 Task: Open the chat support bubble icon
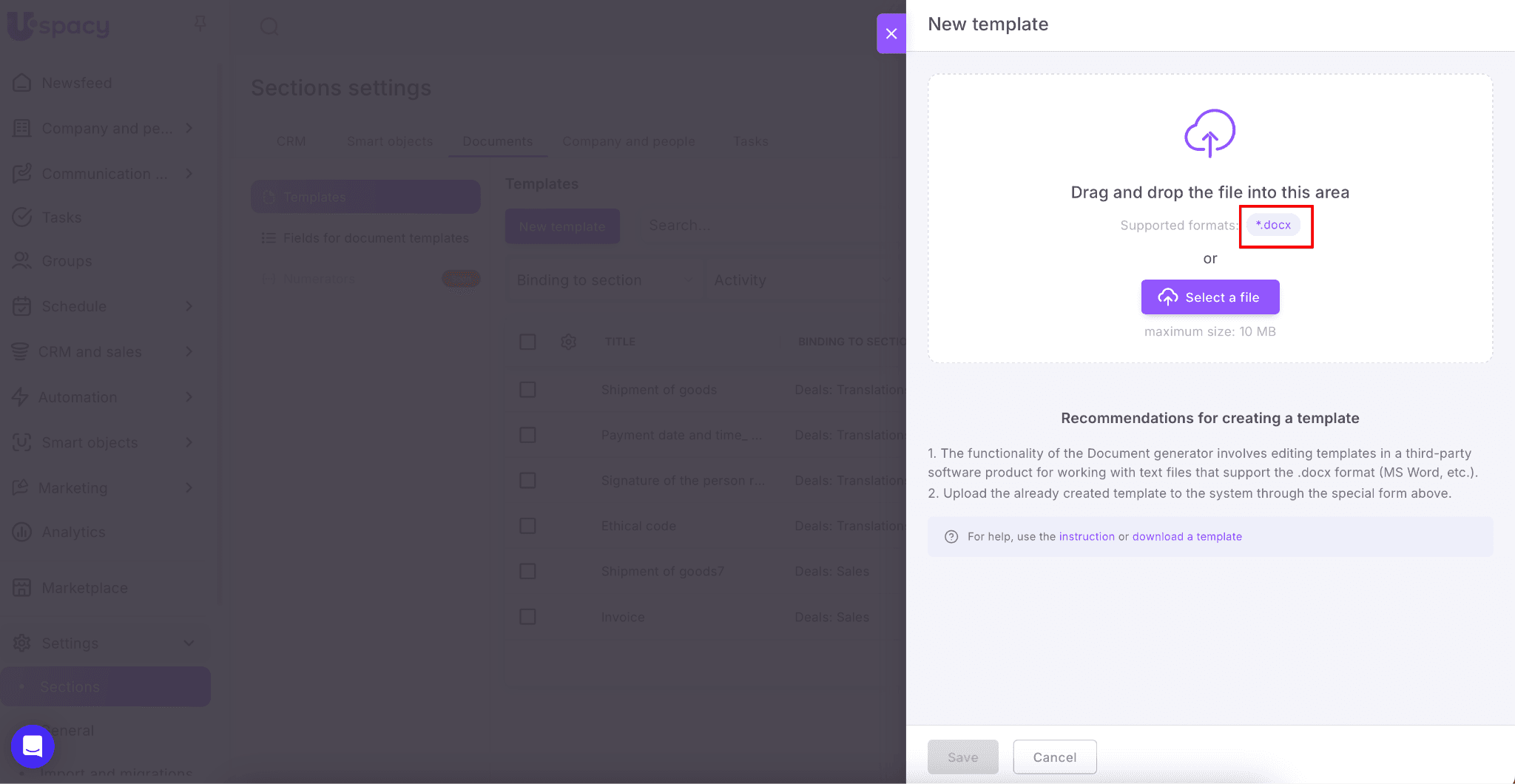click(33, 746)
